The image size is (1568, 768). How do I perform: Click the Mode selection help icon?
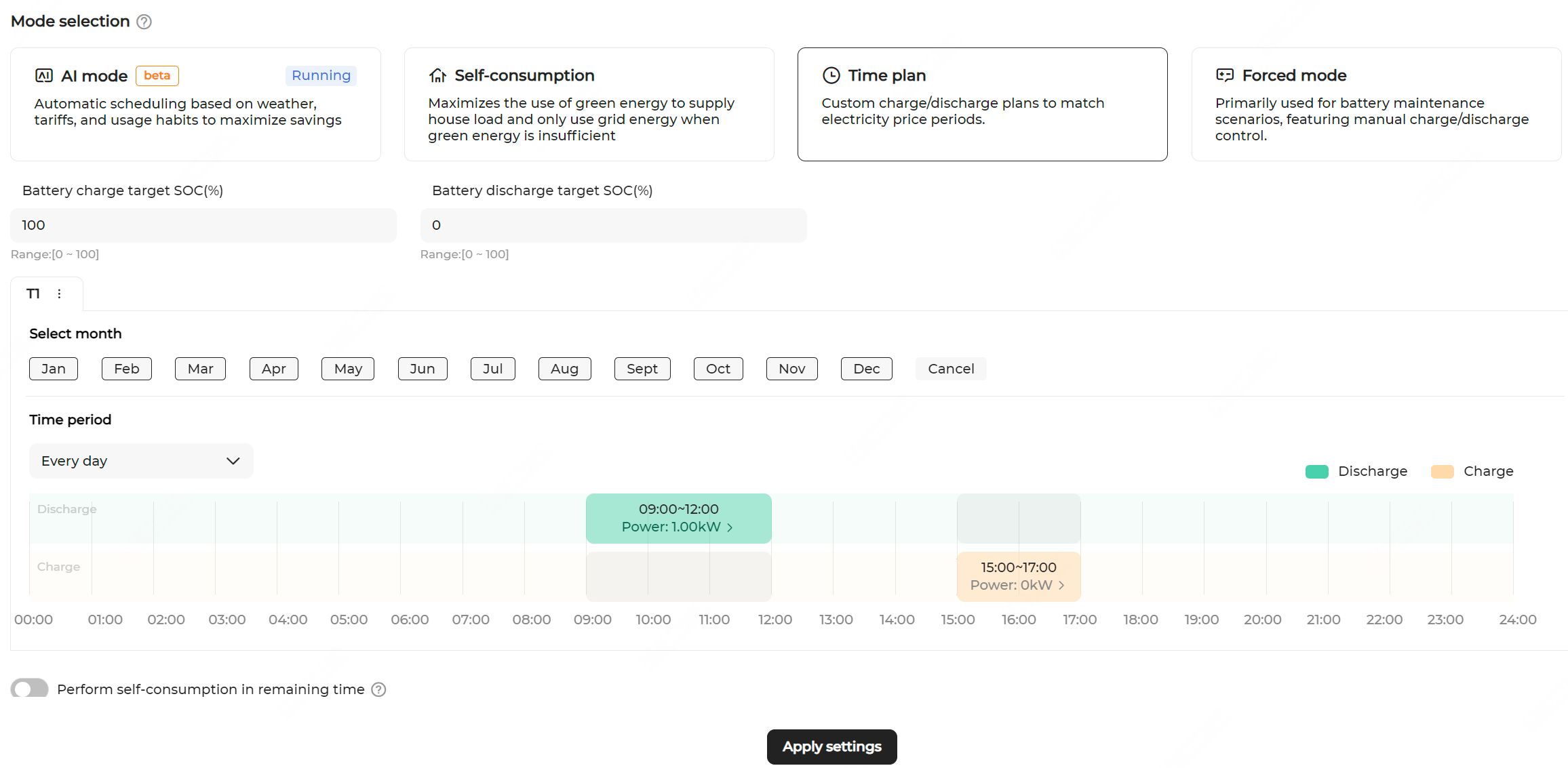(x=144, y=22)
